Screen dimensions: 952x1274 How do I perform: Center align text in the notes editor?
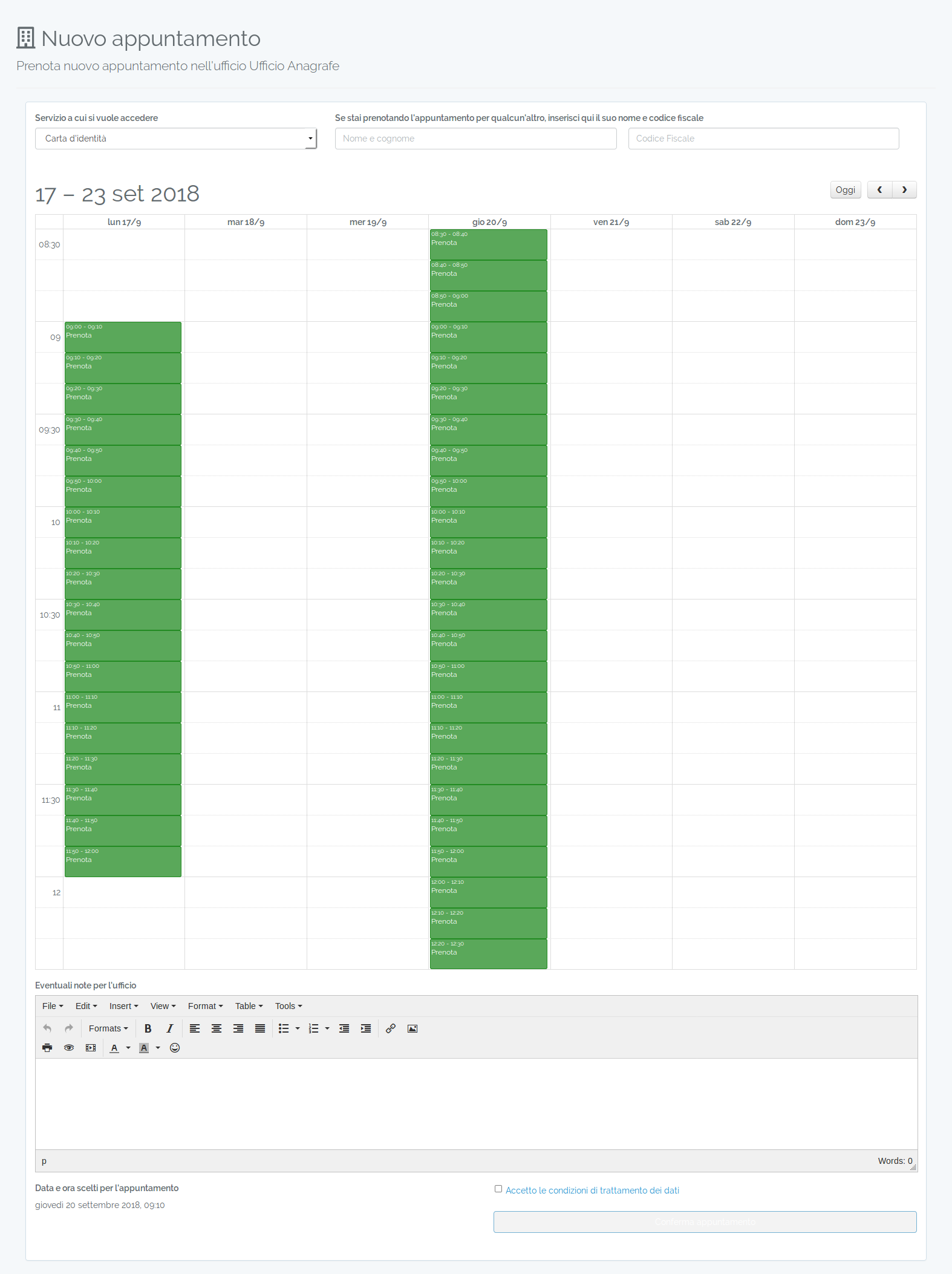pyautogui.click(x=217, y=1028)
